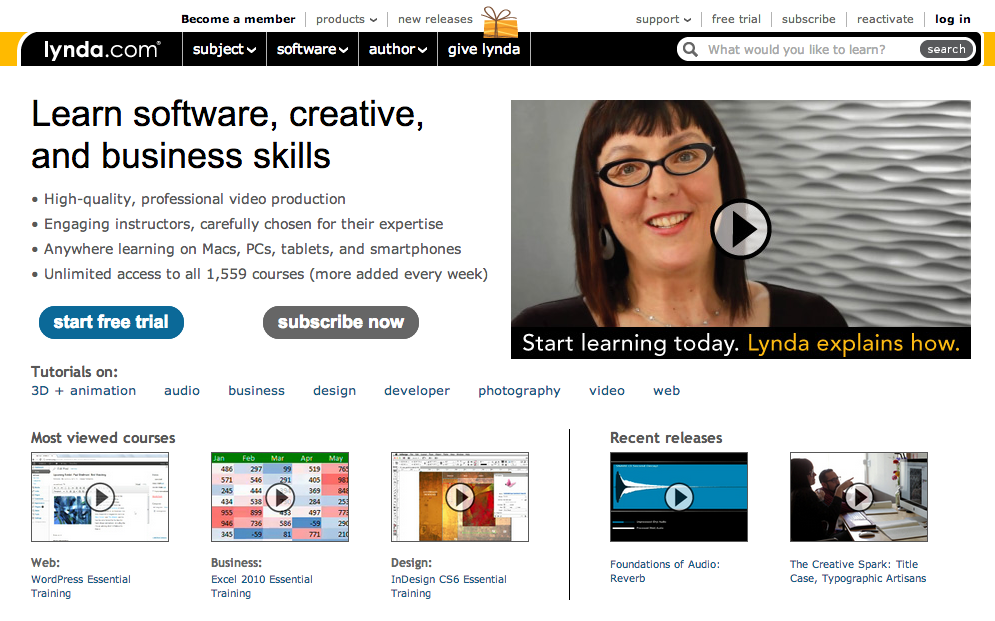Open the subject dropdown menu

pyautogui.click(x=224, y=49)
